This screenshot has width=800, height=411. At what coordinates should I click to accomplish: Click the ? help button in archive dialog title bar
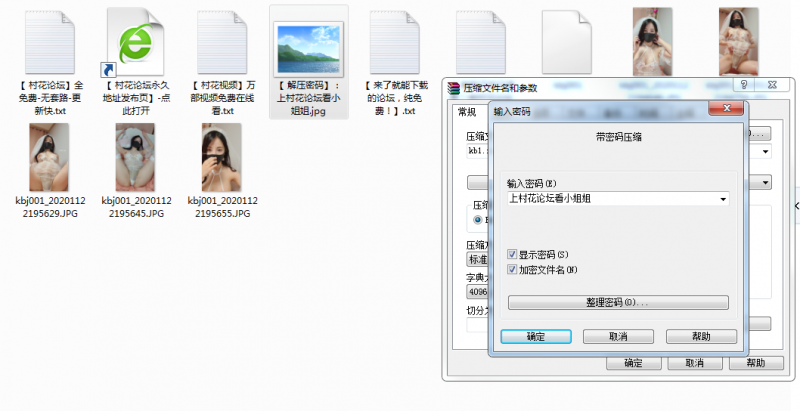pos(745,87)
